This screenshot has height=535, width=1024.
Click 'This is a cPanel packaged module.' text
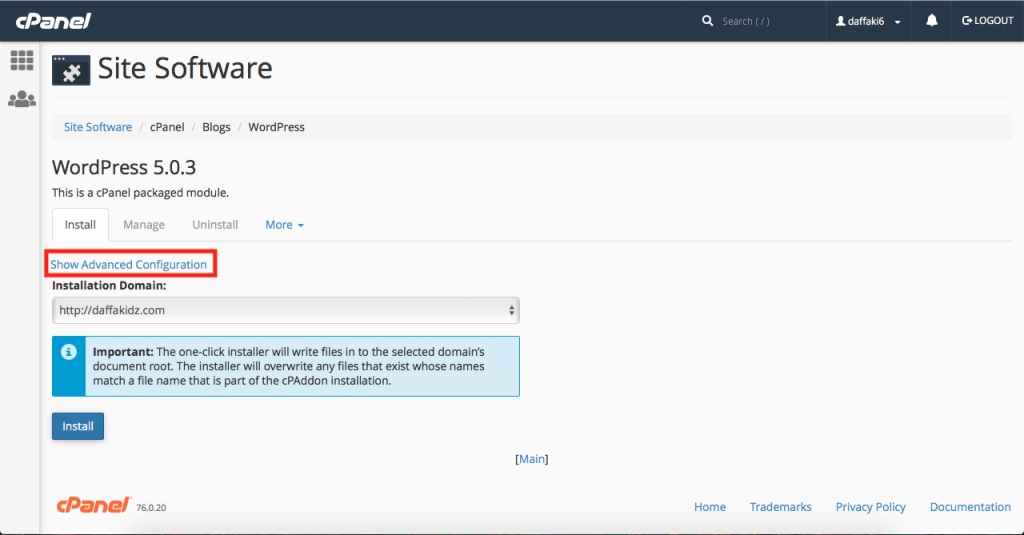(140, 193)
